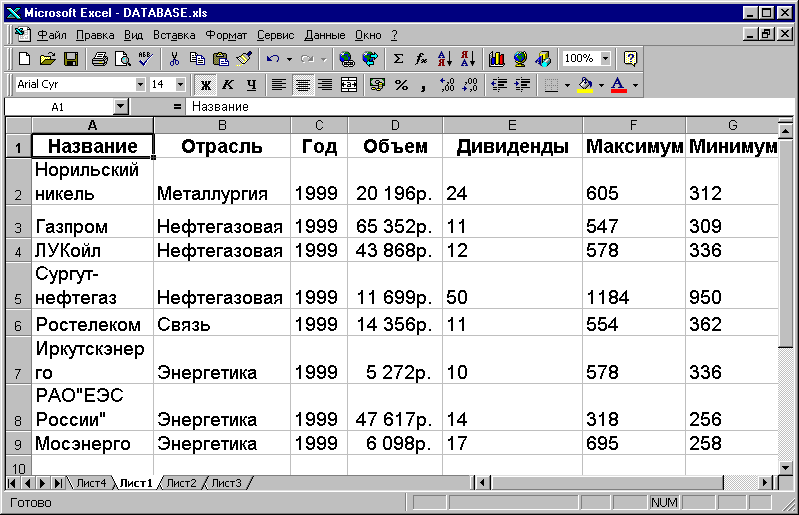Expand fill color dropdown arrow
Viewport: 799px width, 515px height.
[601, 85]
